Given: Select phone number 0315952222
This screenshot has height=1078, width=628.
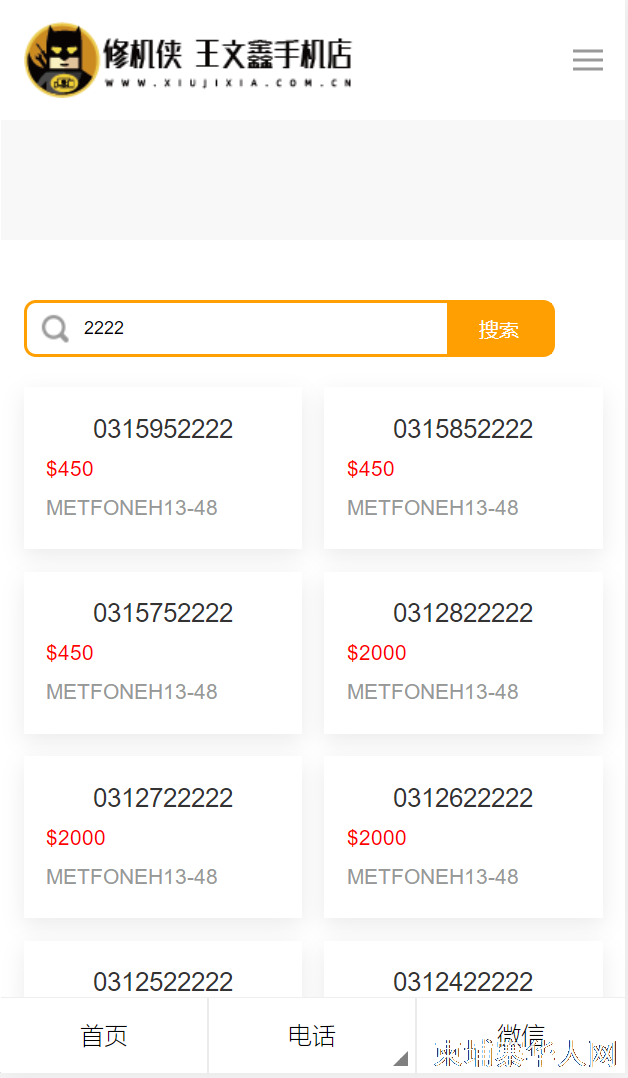Looking at the screenshot, I should (163, 429).
